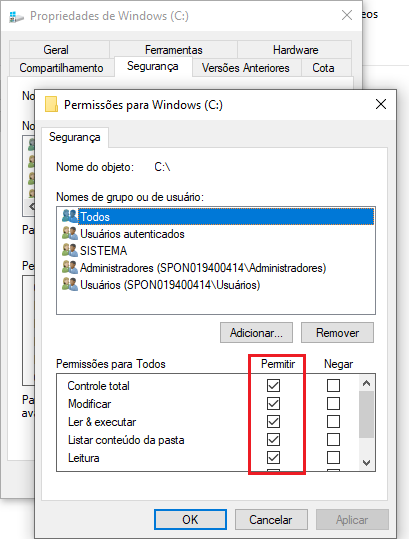Click the drive icon in Propriedades title bar
This screenshot has width=420, height=539.
[x=16, y=16]
